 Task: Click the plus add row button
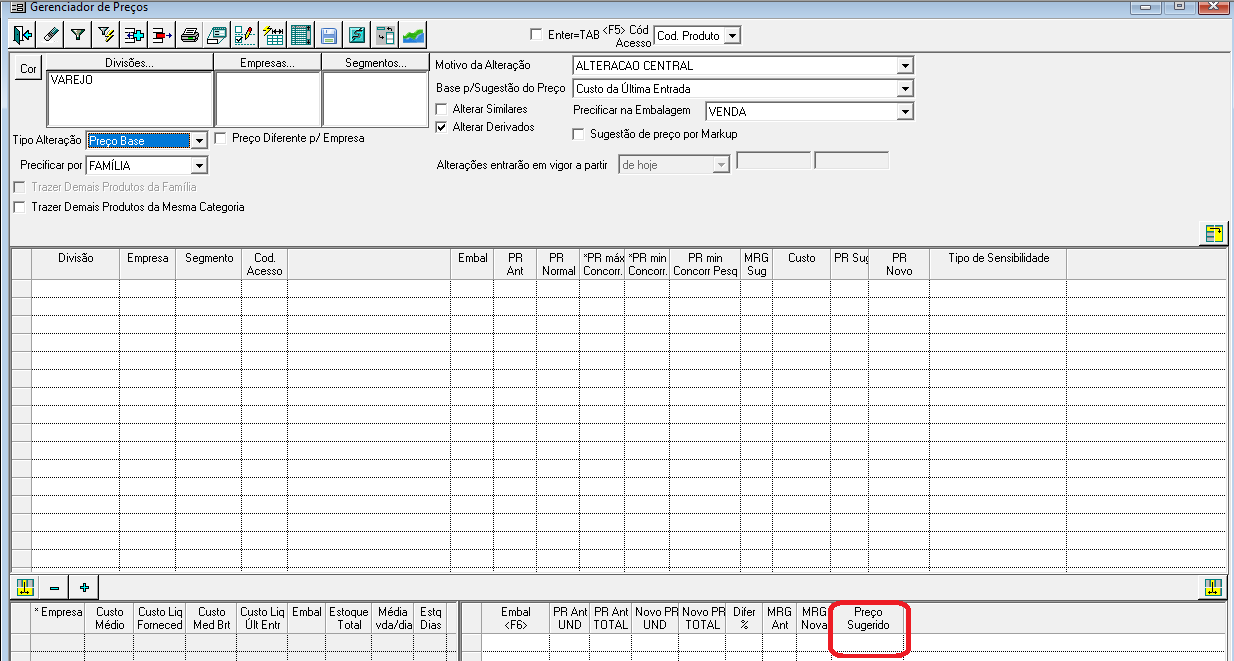(84, 587)
